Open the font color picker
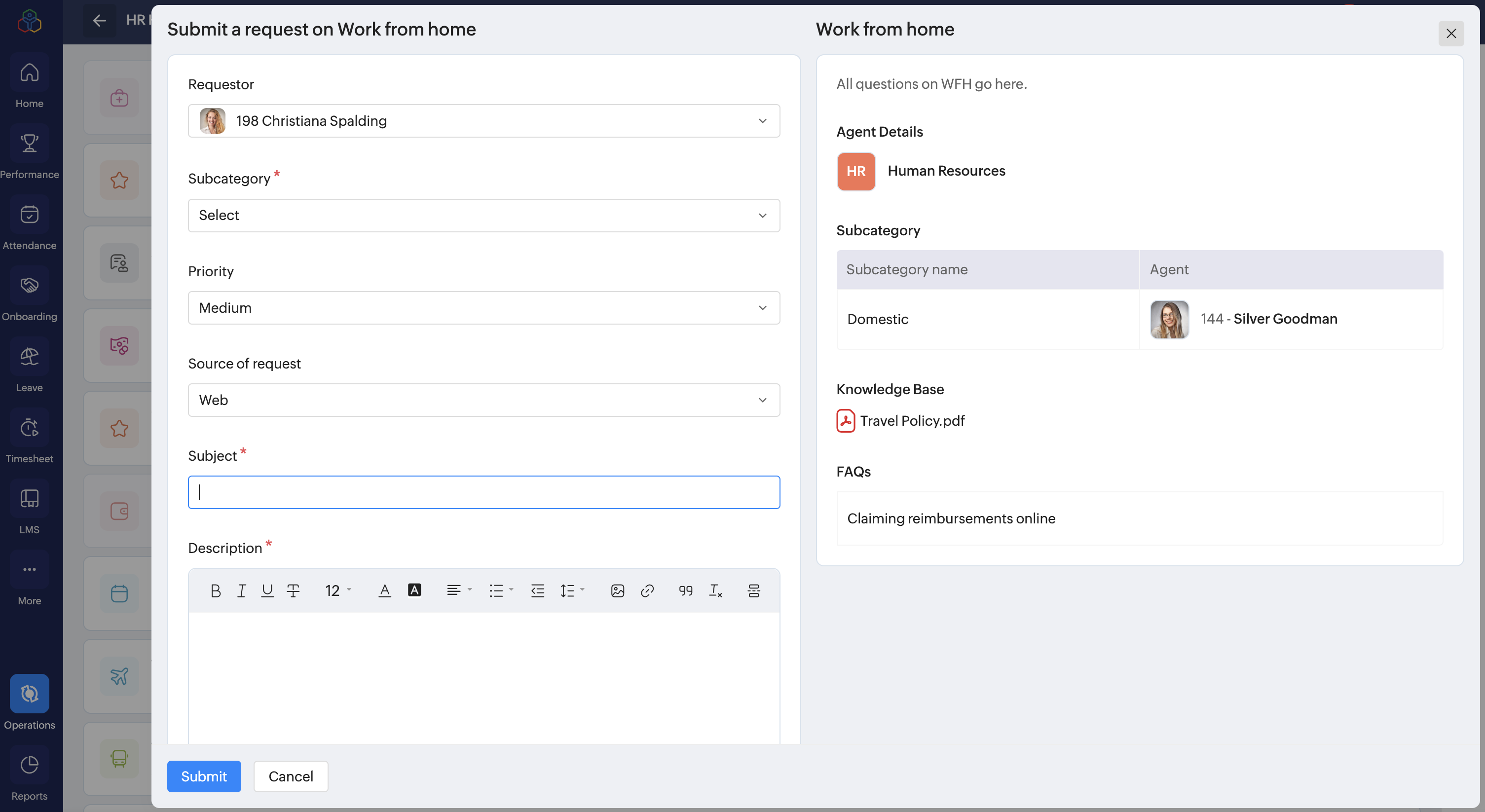 (x=384, y=590)
